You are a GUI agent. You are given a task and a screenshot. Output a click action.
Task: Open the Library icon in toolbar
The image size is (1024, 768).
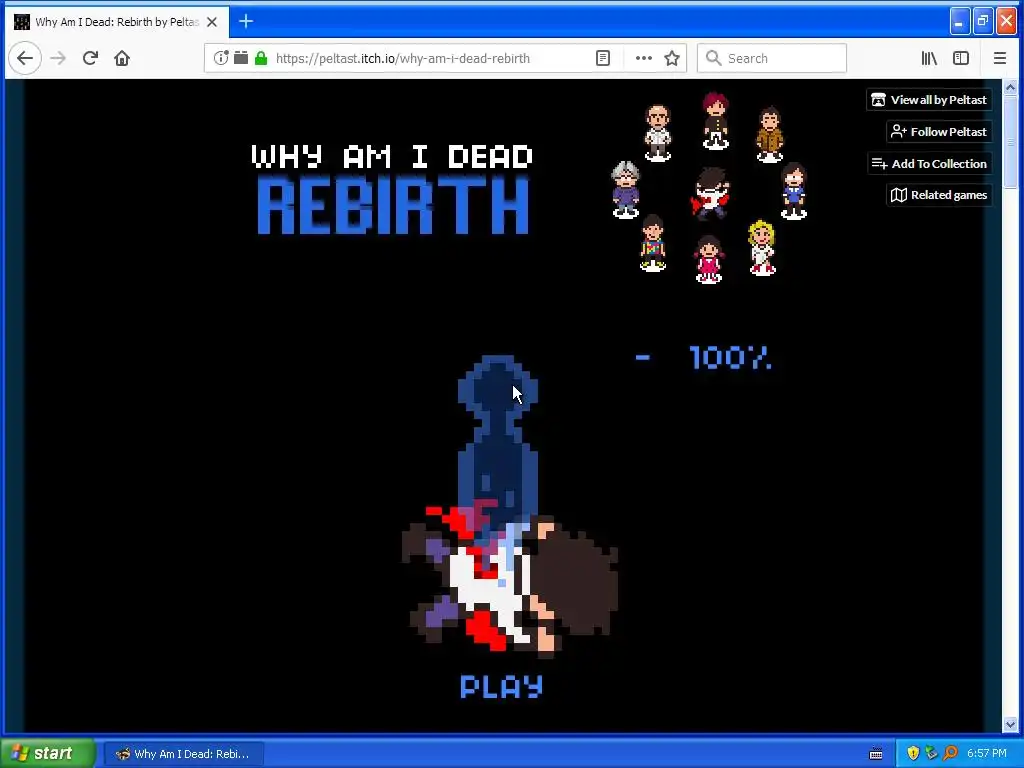tap(929, 58)
